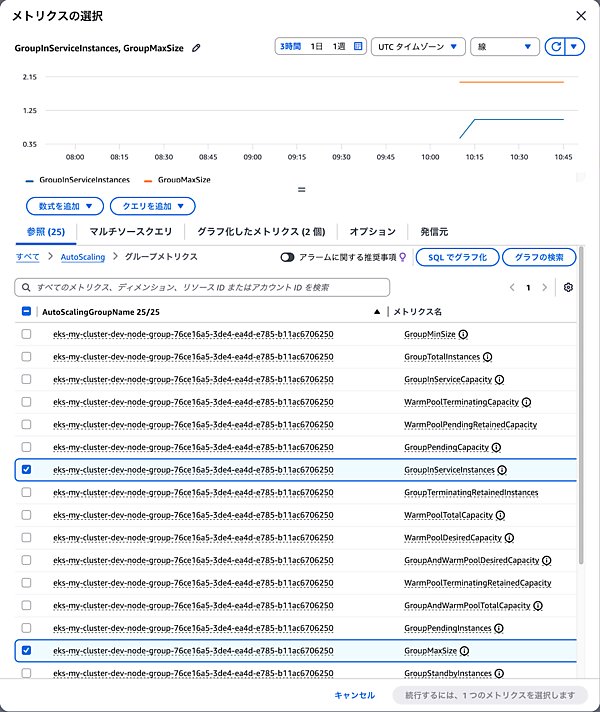Open info icon for GroupPendingInstances
Viewport: 600px width, 712px height.
(499, 628)
